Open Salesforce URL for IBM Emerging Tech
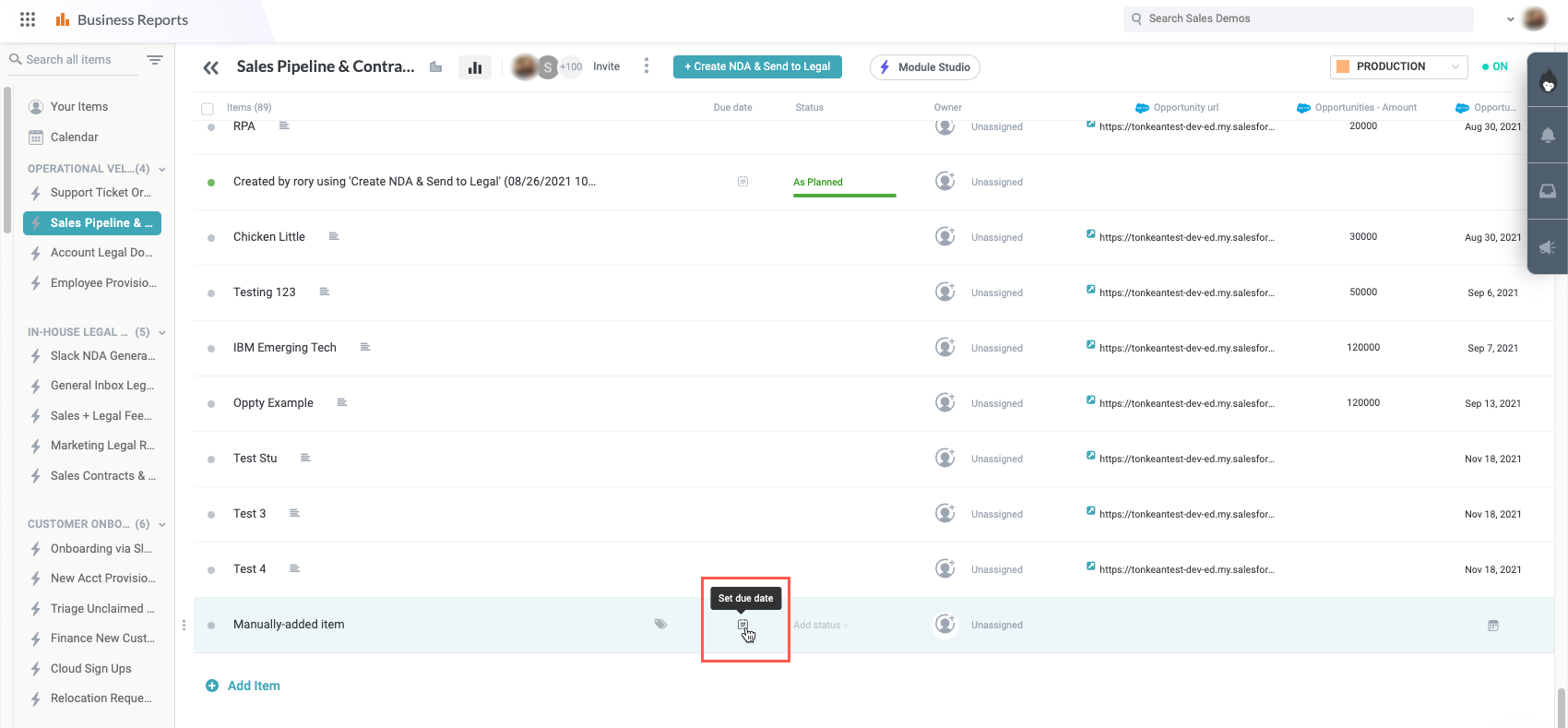Image resolution: width=1568 pixels, height=728 pixels. tap(1187, 348)
